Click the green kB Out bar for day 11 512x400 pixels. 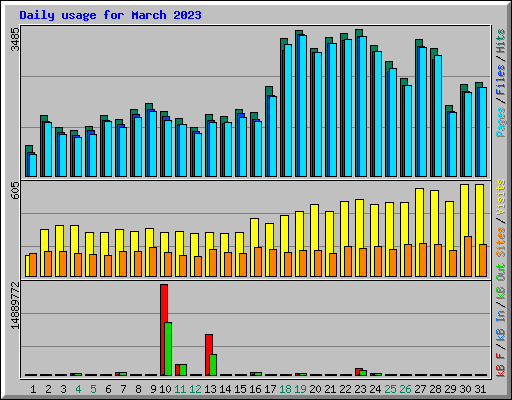pos(183,370)
